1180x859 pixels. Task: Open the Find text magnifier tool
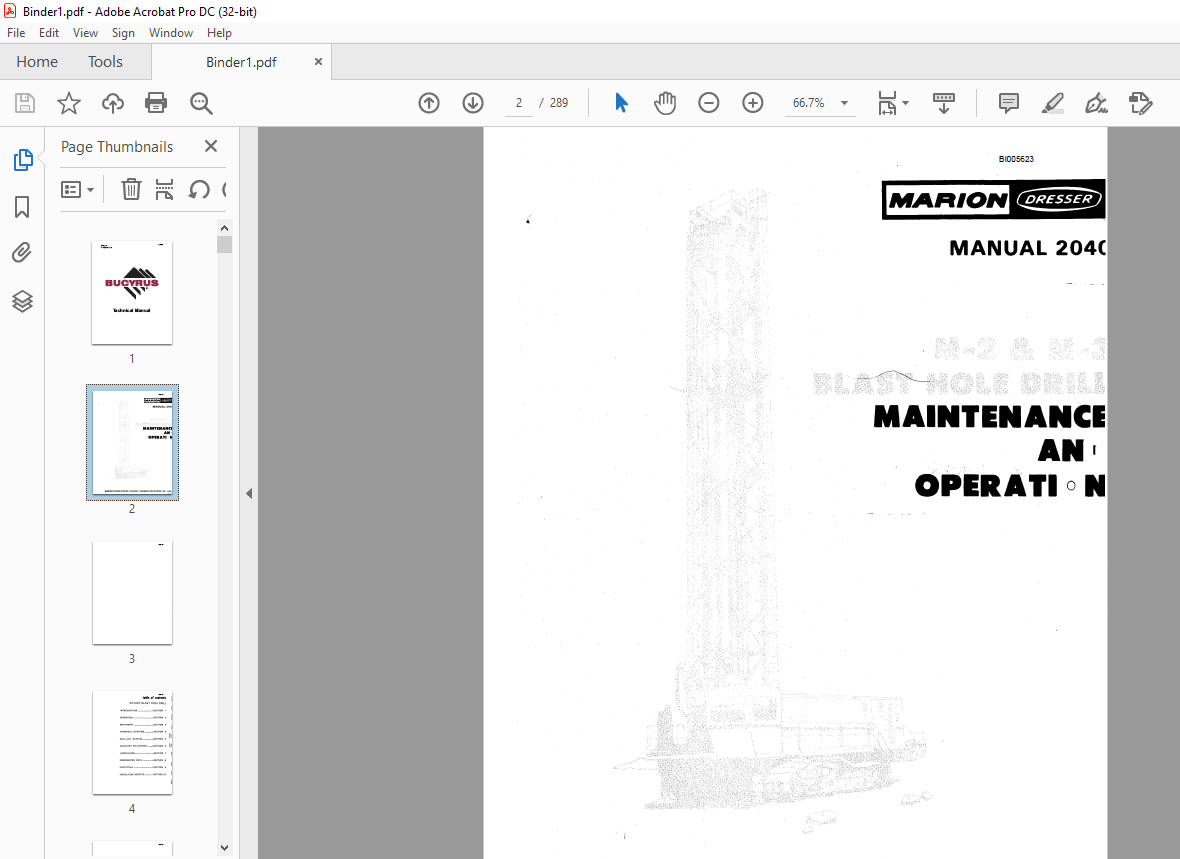click(201, 103)
